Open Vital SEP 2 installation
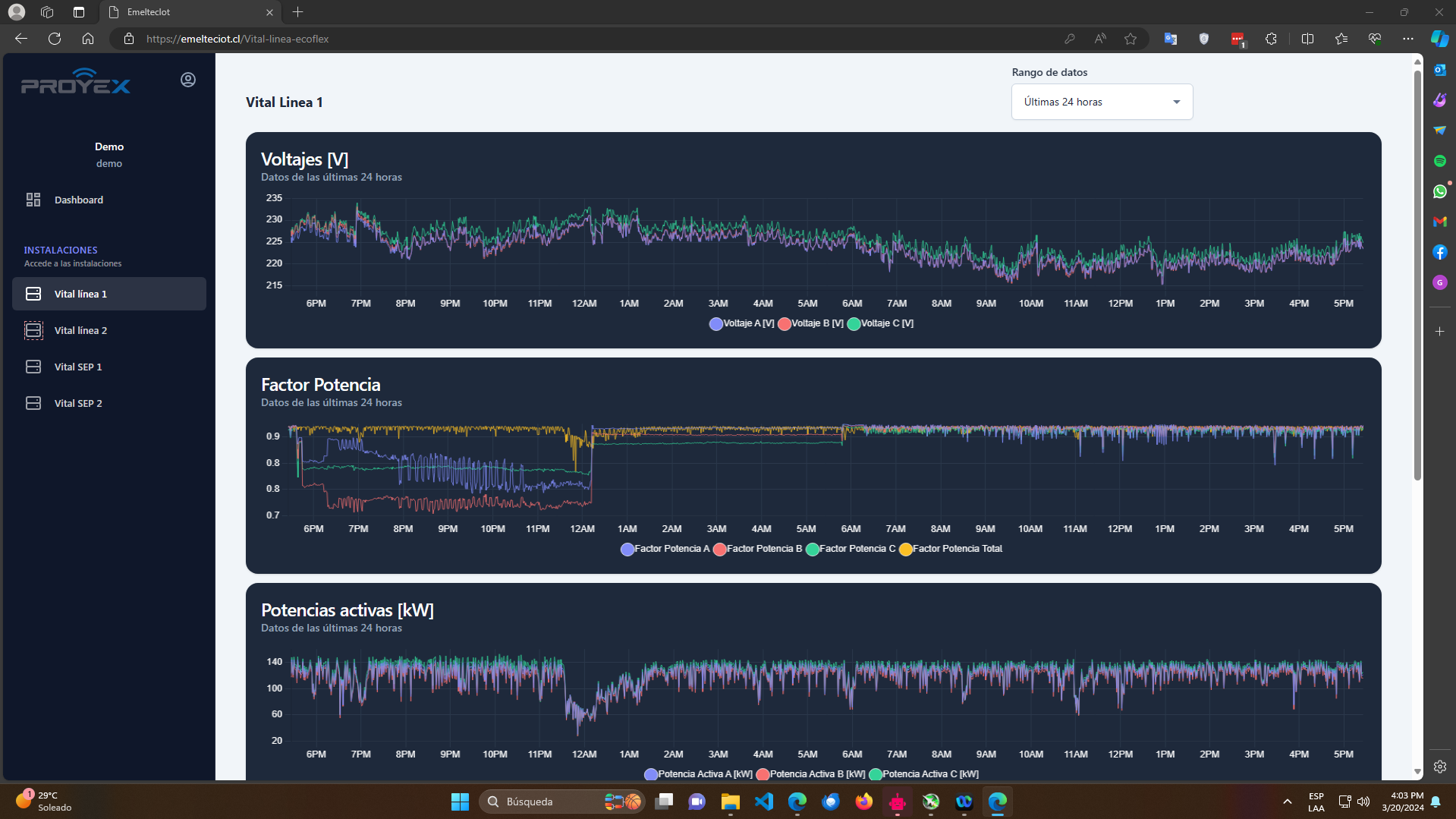1456x819 pixels. point(109,403)
